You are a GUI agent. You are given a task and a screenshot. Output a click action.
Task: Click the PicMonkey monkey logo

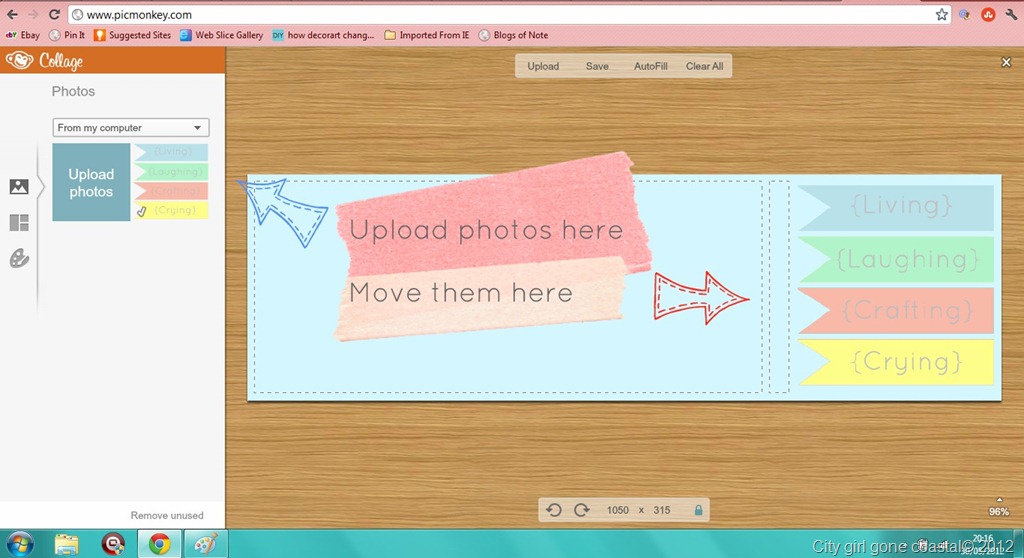[x=19, y=61]
